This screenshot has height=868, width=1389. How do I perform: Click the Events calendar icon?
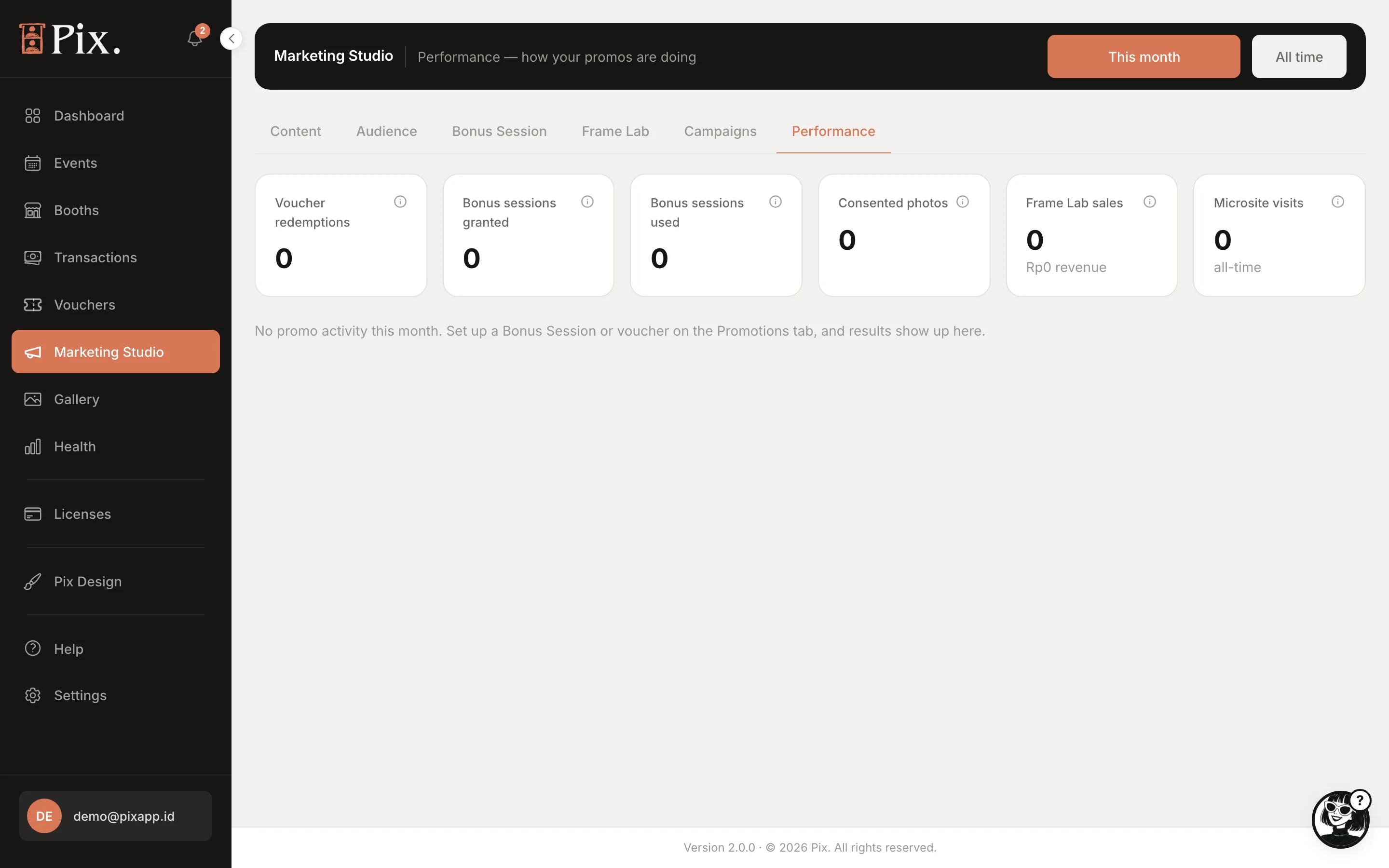33,163
